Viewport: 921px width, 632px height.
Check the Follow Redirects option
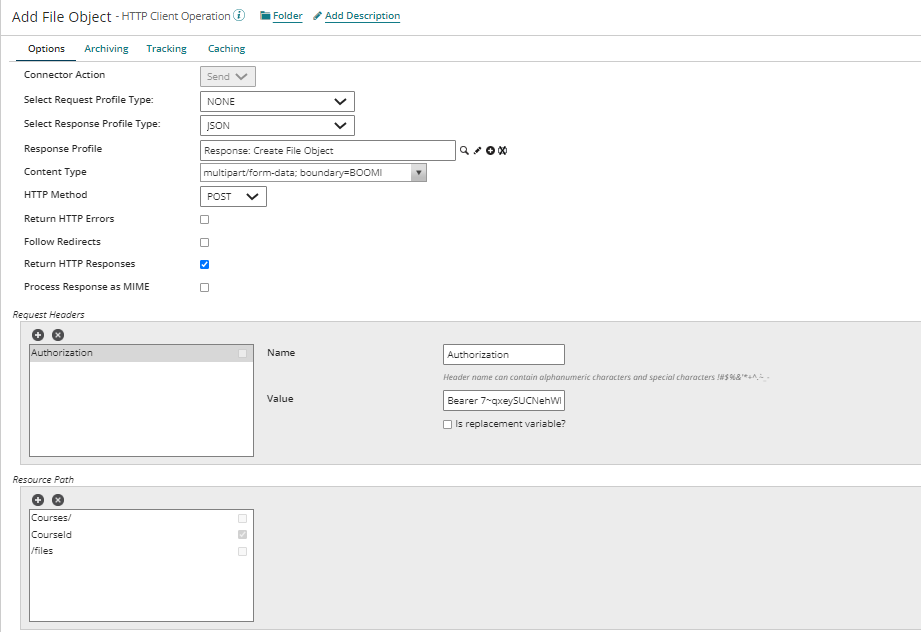pos(204,241)
